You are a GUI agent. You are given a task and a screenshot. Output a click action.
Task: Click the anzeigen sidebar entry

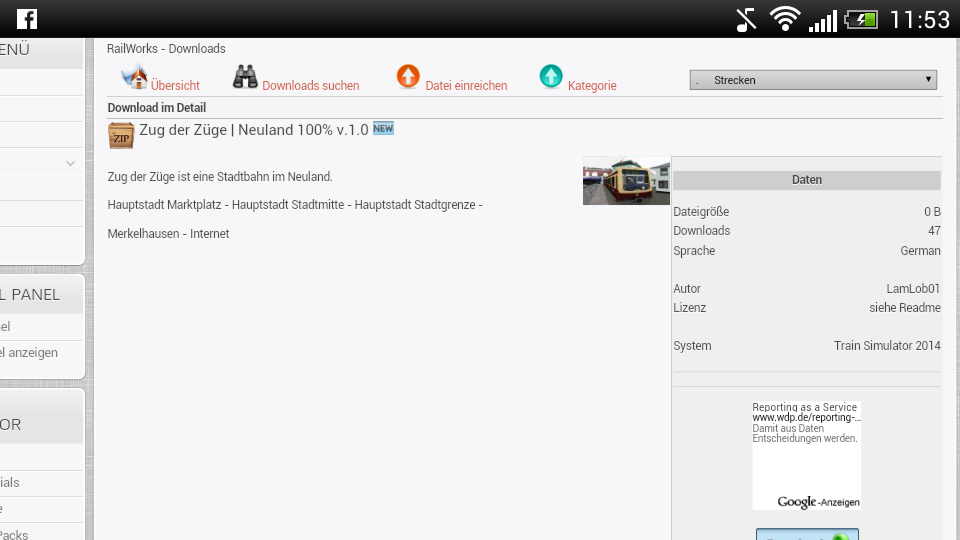coord(29,353)
